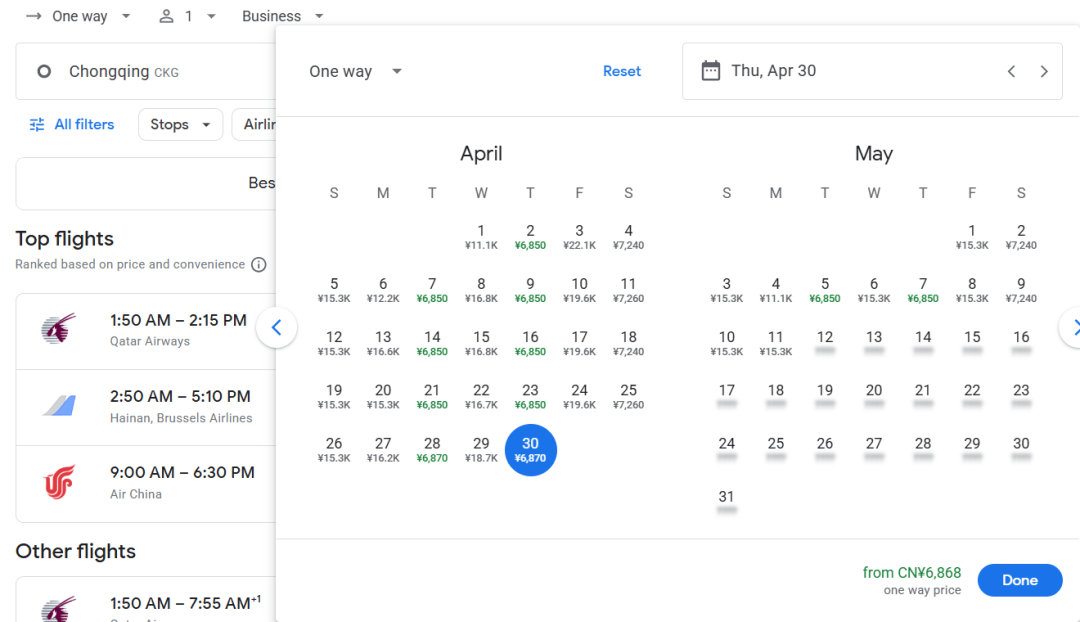
Task: Open the Business cabin class dropdown
Action: [x=282, y=16]
